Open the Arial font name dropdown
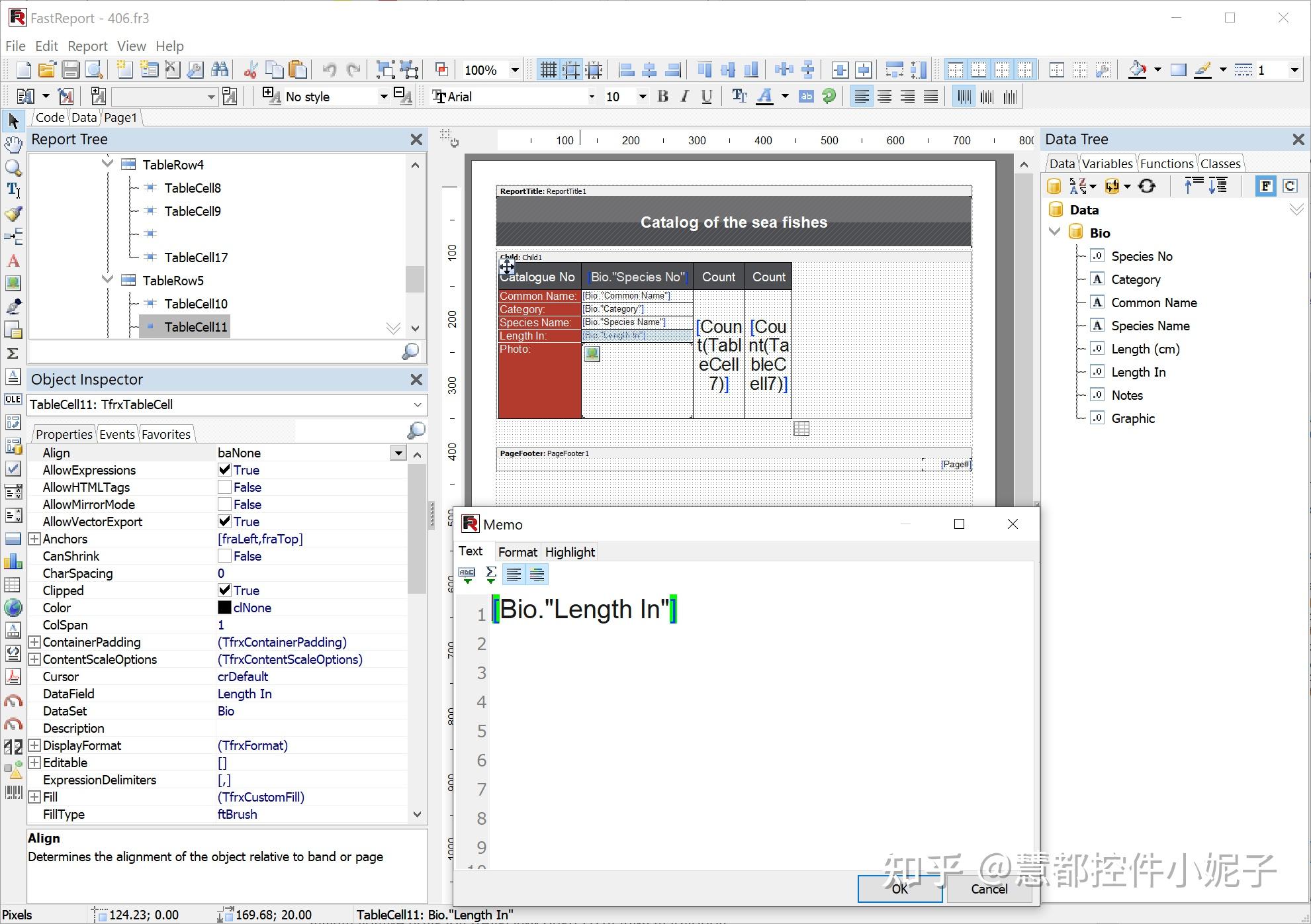The height and width of the screenshot is (924, 1311). pyautogui.click(x=591, y=97)
